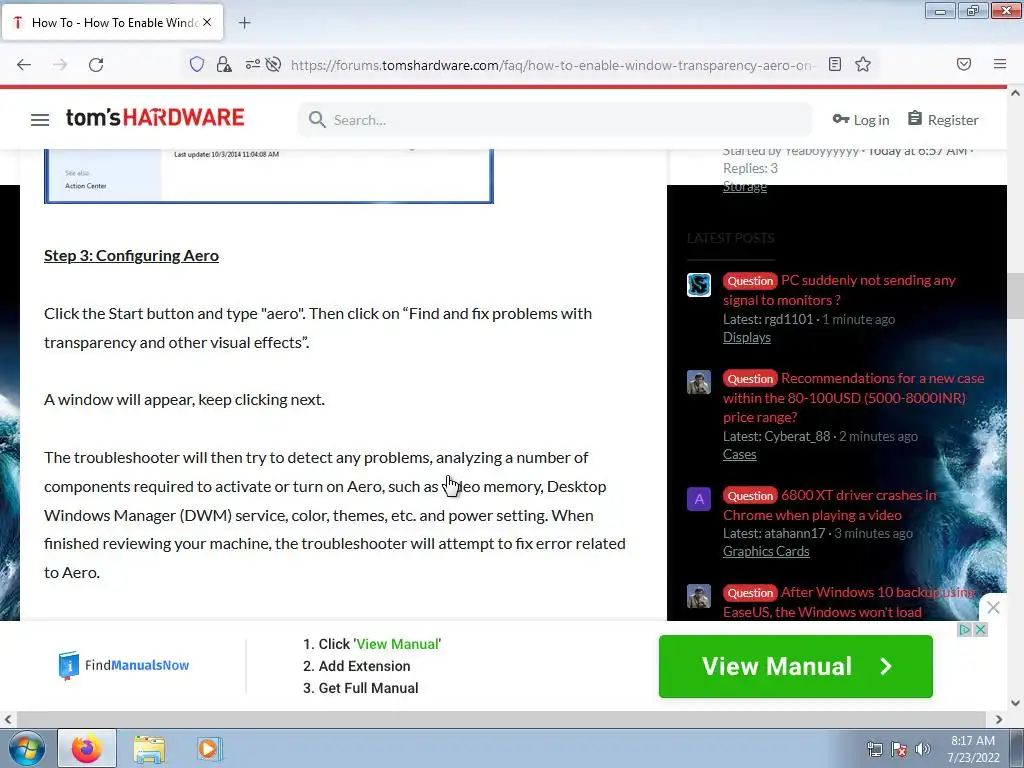
Task: Open the tracking protection shield icon
Action: coord(197,64)
